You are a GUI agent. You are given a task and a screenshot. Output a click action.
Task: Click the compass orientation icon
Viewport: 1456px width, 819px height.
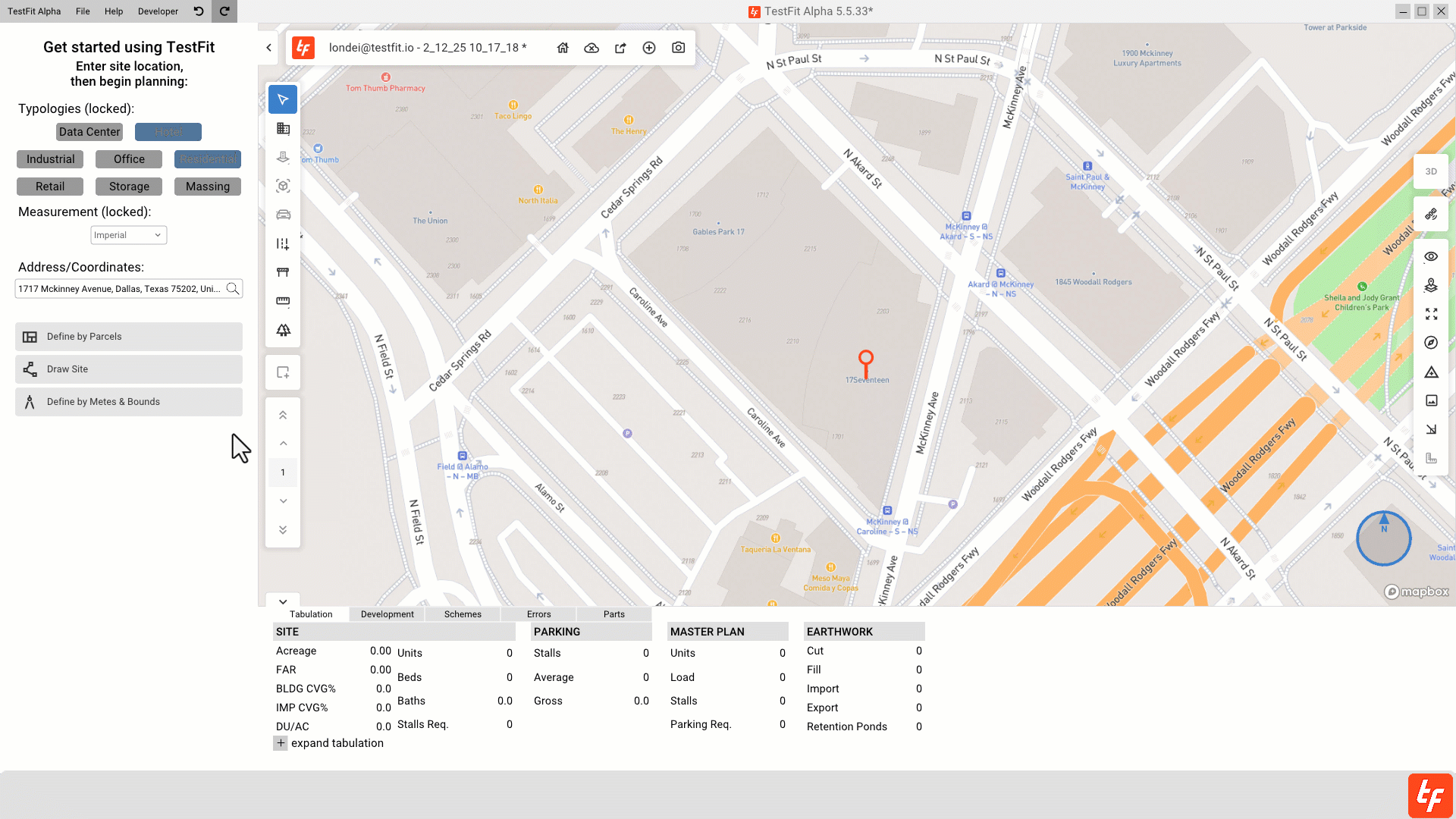coord(1431,343)
